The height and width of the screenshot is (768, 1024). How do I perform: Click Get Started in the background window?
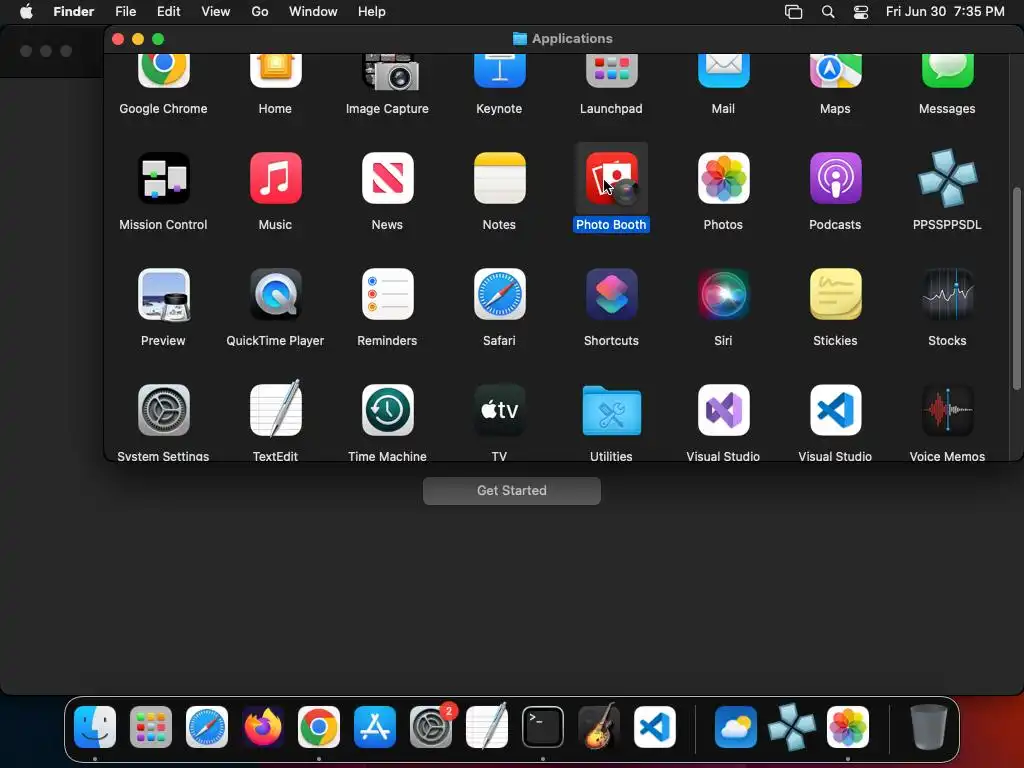point(512,490)
